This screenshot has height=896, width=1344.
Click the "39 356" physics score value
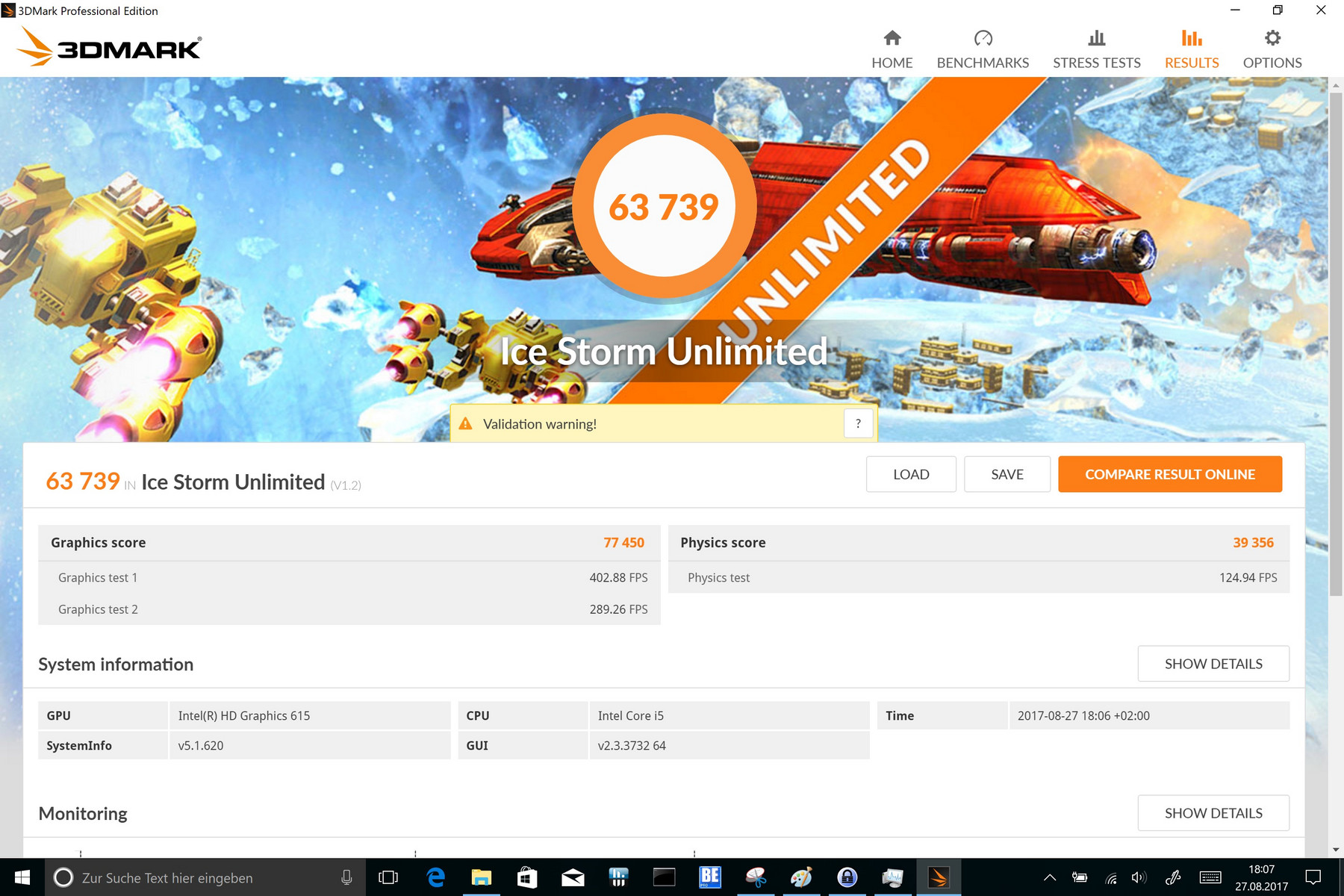[x=1253, y=543]
